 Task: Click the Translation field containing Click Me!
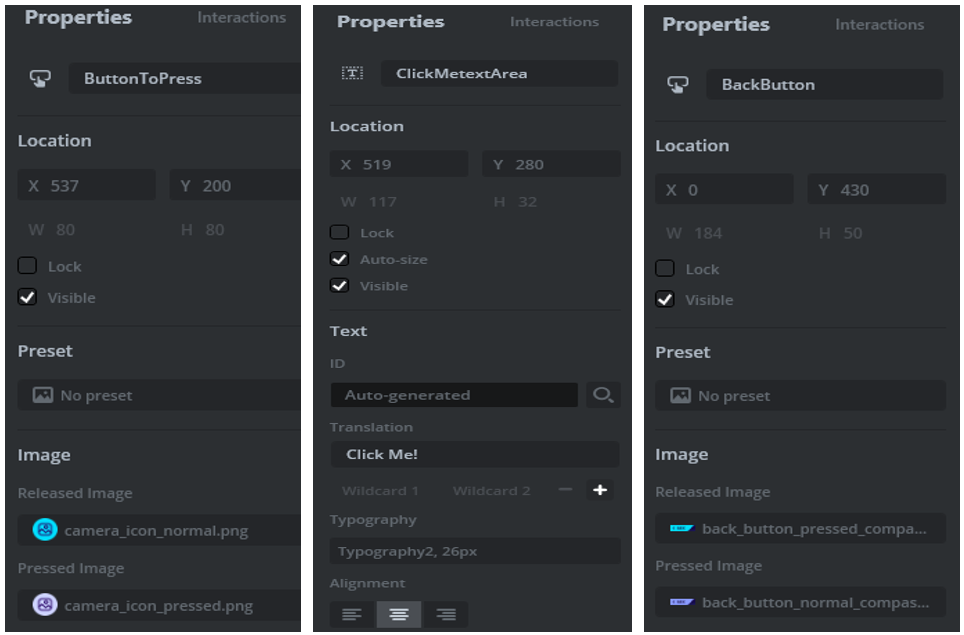tap(474, 454)
